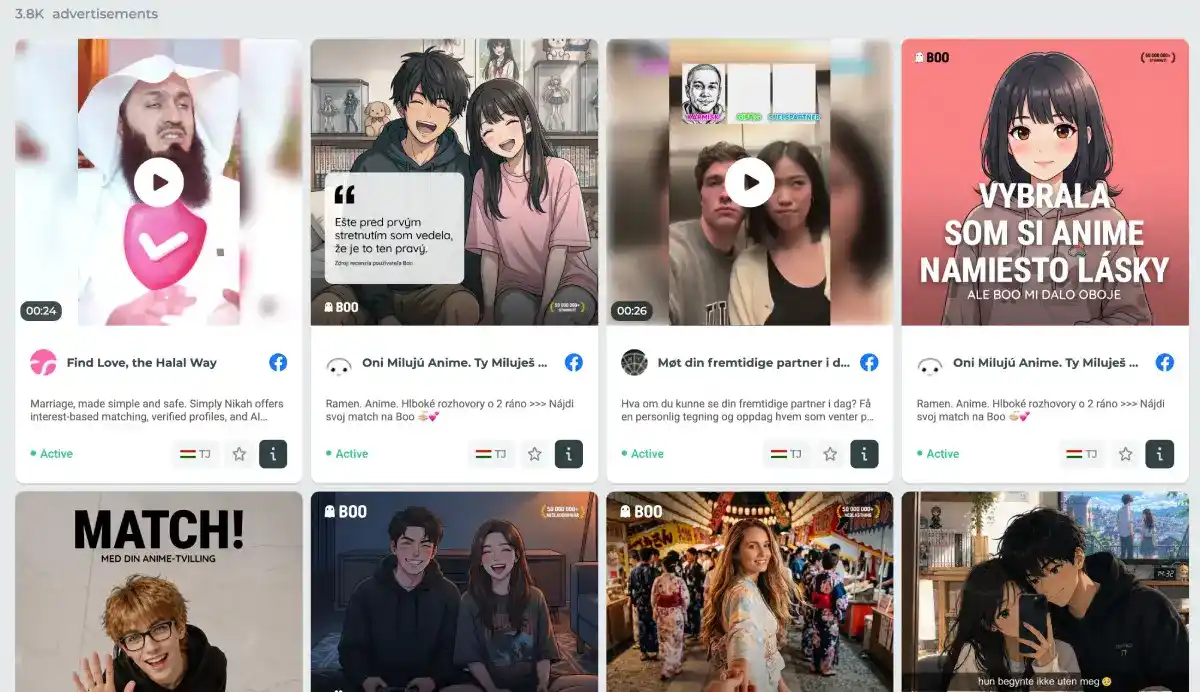
Task: Click the 00:26 video duration badge
Action: pyautogui.click(x=632, y=311)
